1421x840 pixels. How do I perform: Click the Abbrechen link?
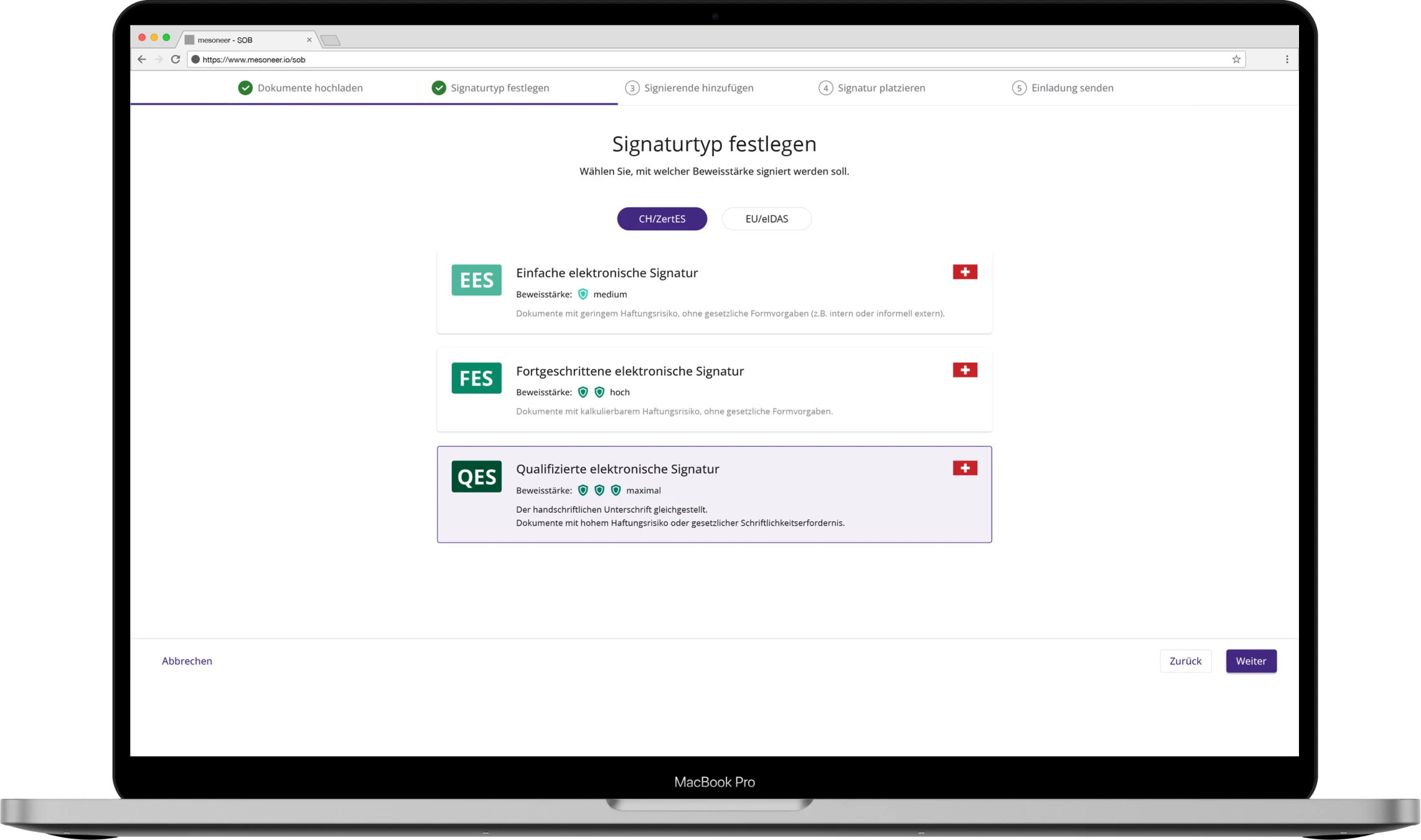pos(187,661)
